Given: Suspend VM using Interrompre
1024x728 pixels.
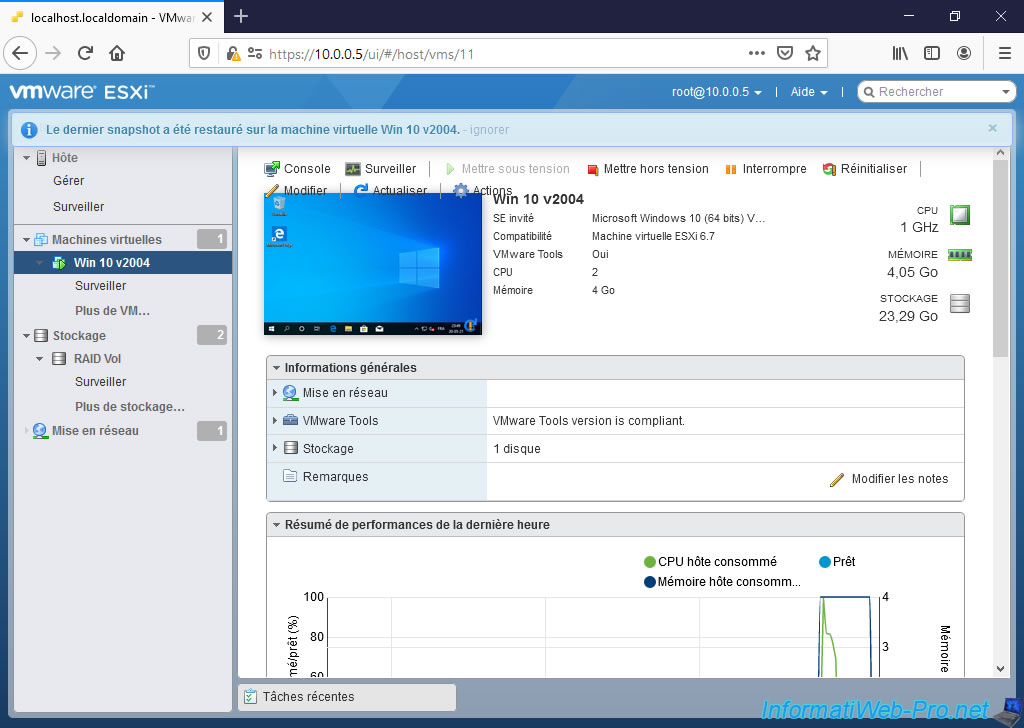Looking at the screenshot, I should pos(765,169).
